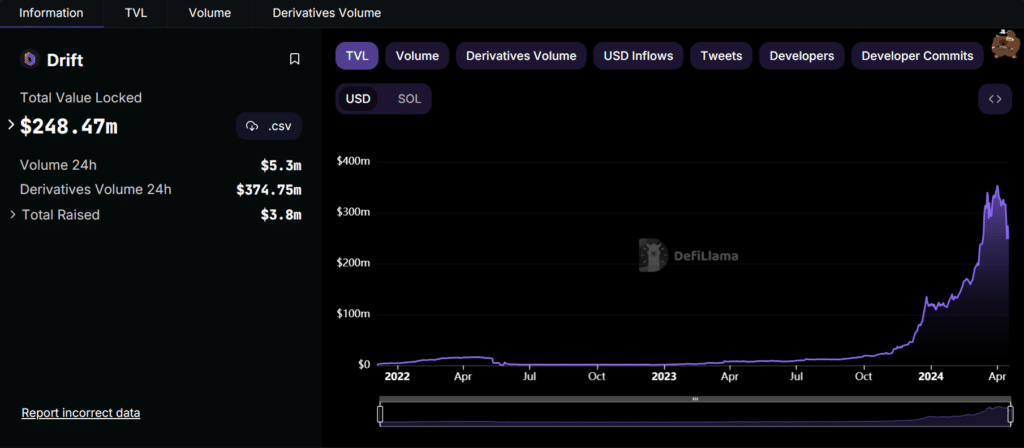Click the $374.75m derivatives volume value
1024x448 pixels.
268,189
